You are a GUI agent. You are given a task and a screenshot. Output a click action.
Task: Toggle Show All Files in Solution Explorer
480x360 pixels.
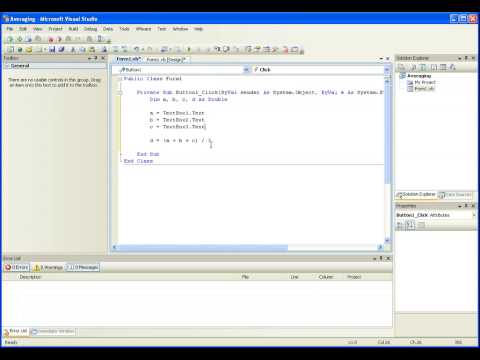pyautogui.click(x=413, y=67)
